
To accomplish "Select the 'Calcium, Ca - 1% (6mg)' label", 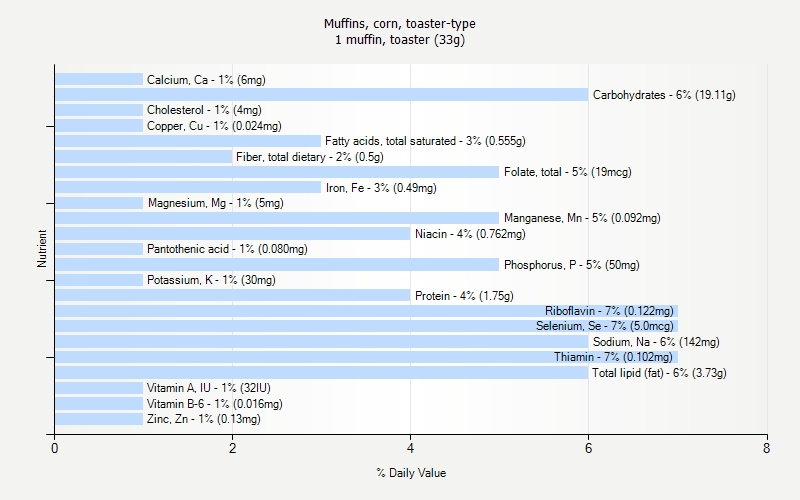I will [206, 80].
